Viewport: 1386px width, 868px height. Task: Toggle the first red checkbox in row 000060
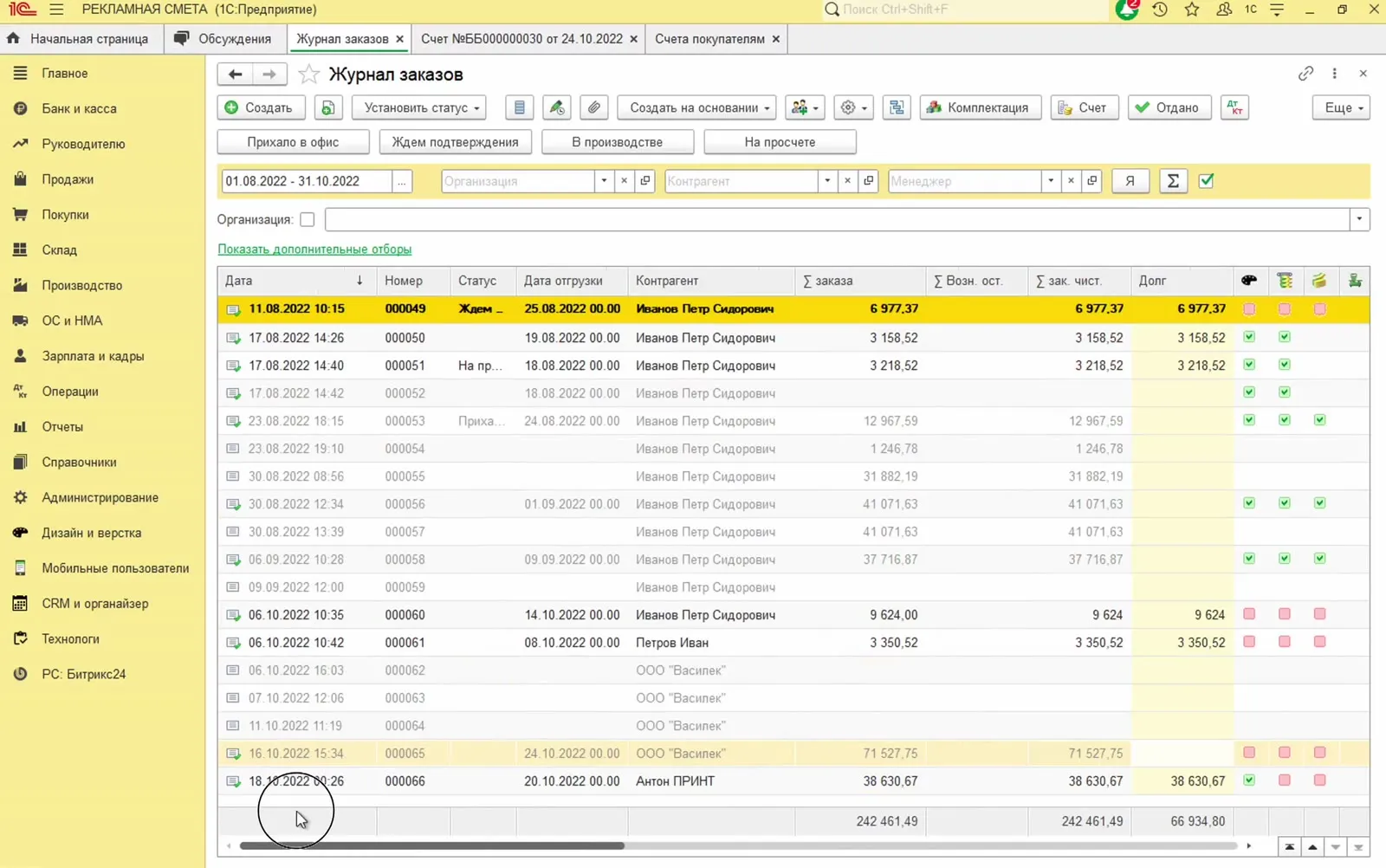tap(1249, 614)
